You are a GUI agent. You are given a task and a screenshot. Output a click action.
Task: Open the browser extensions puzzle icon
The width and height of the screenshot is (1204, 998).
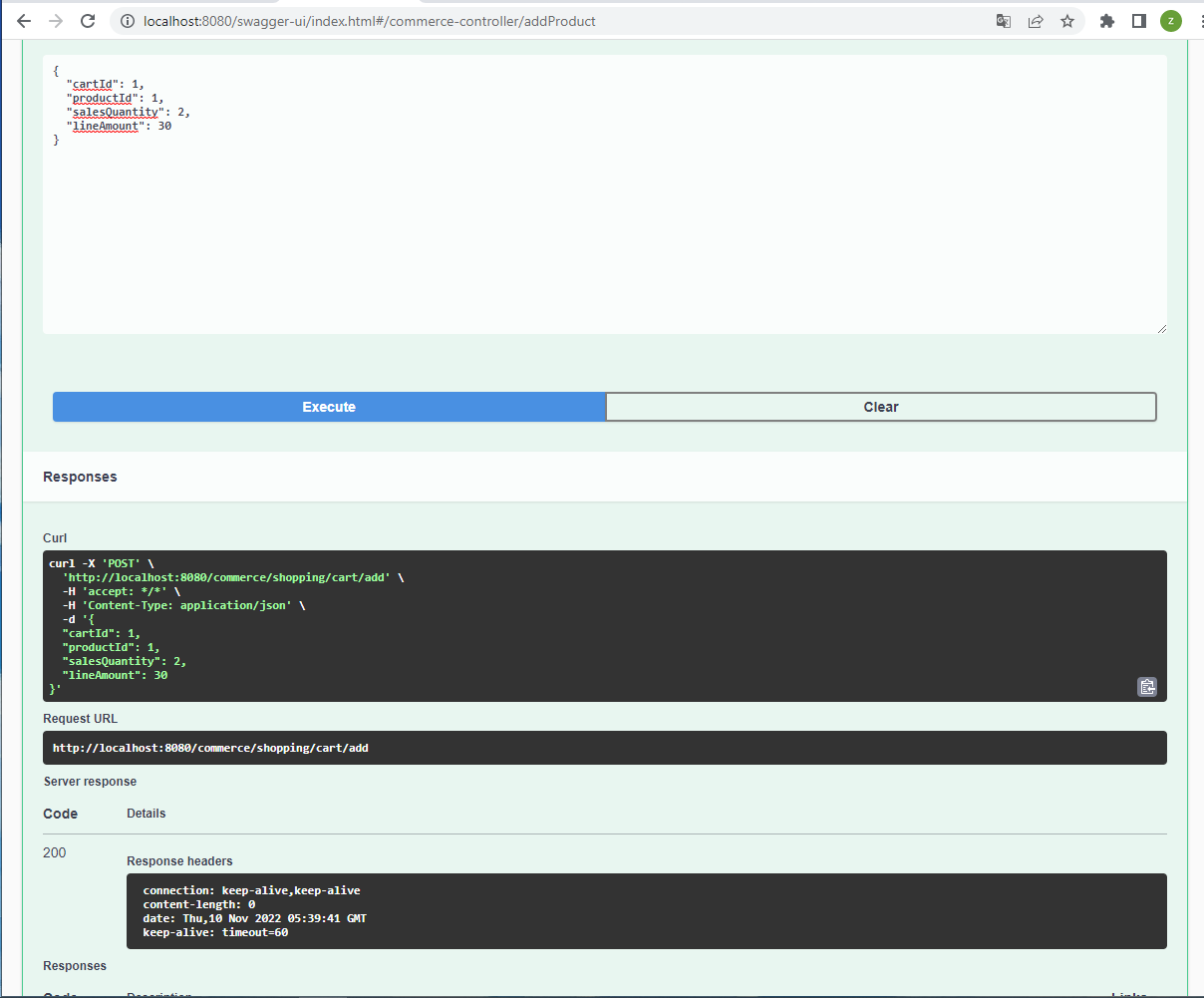coord(1106,21)
